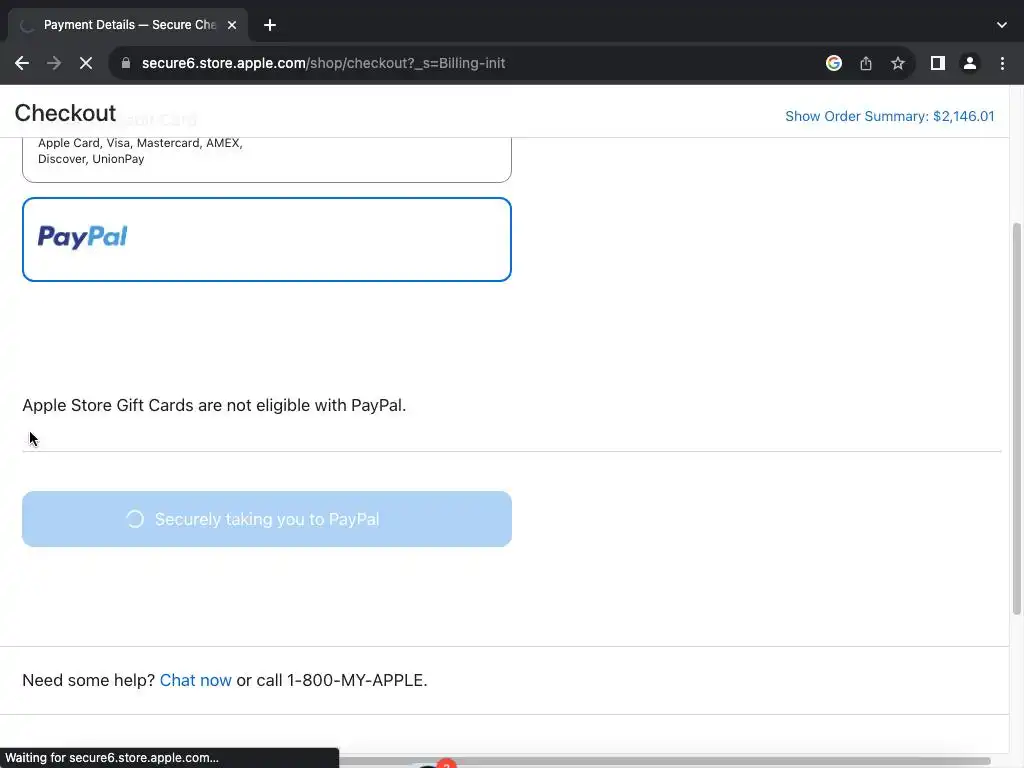Click the gift cards not eligible notice

coord(214,406)
